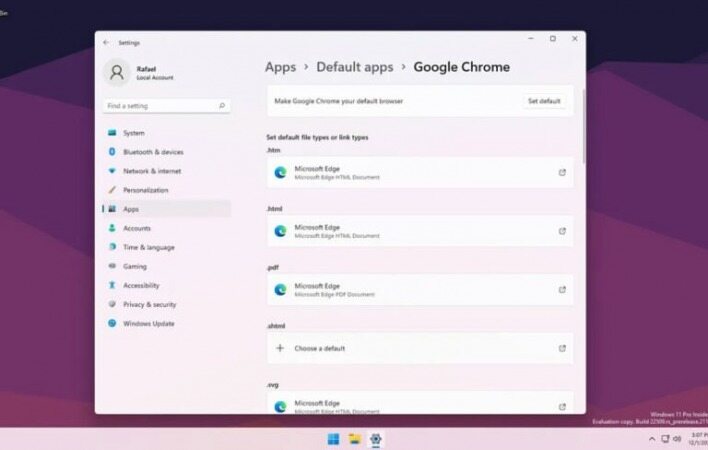Screen dimensions: 708x450
Task: Open the Rafael account profile picture
Action: [117, 72]
